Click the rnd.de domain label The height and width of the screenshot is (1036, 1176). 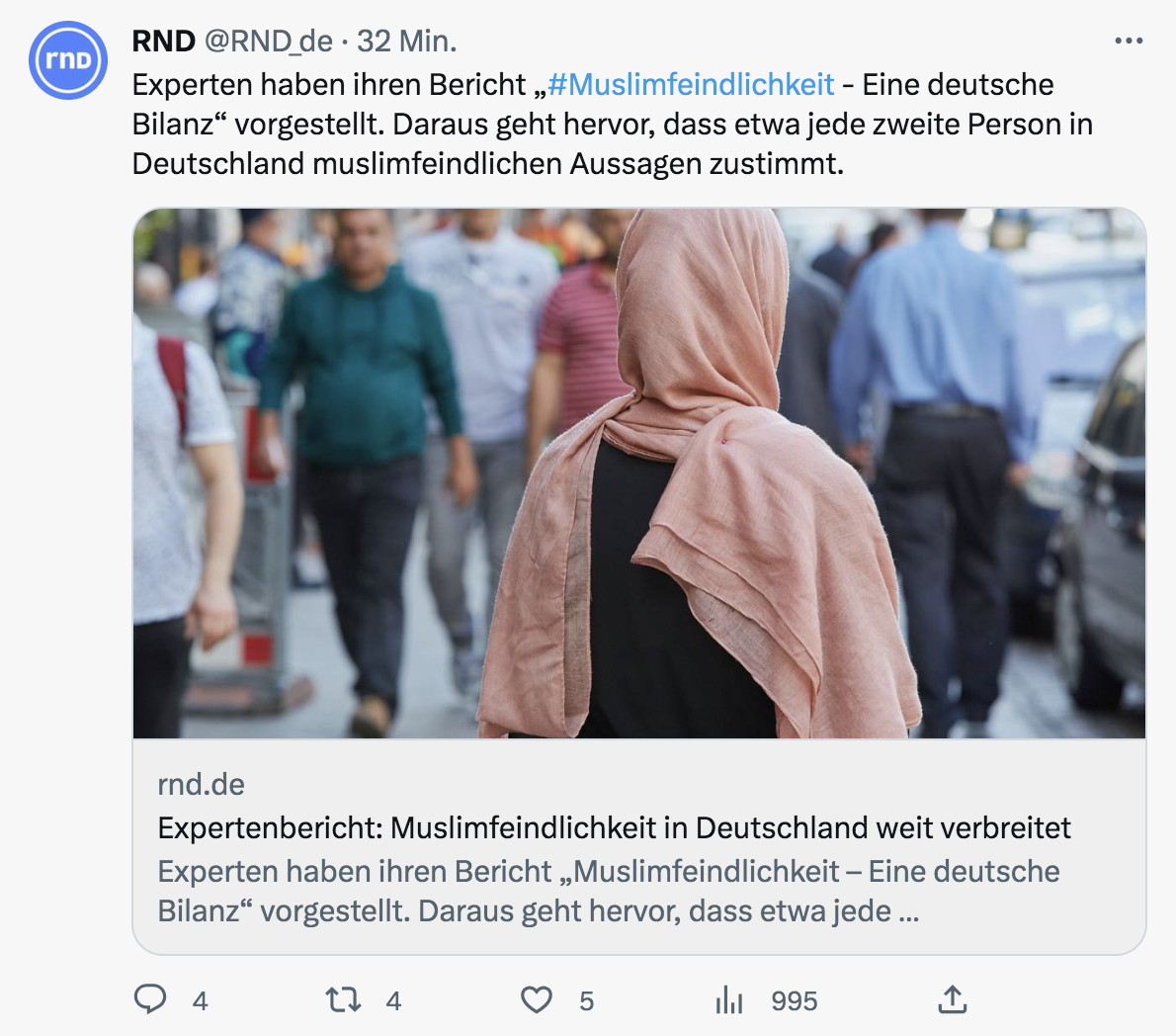tap(201, 785)
